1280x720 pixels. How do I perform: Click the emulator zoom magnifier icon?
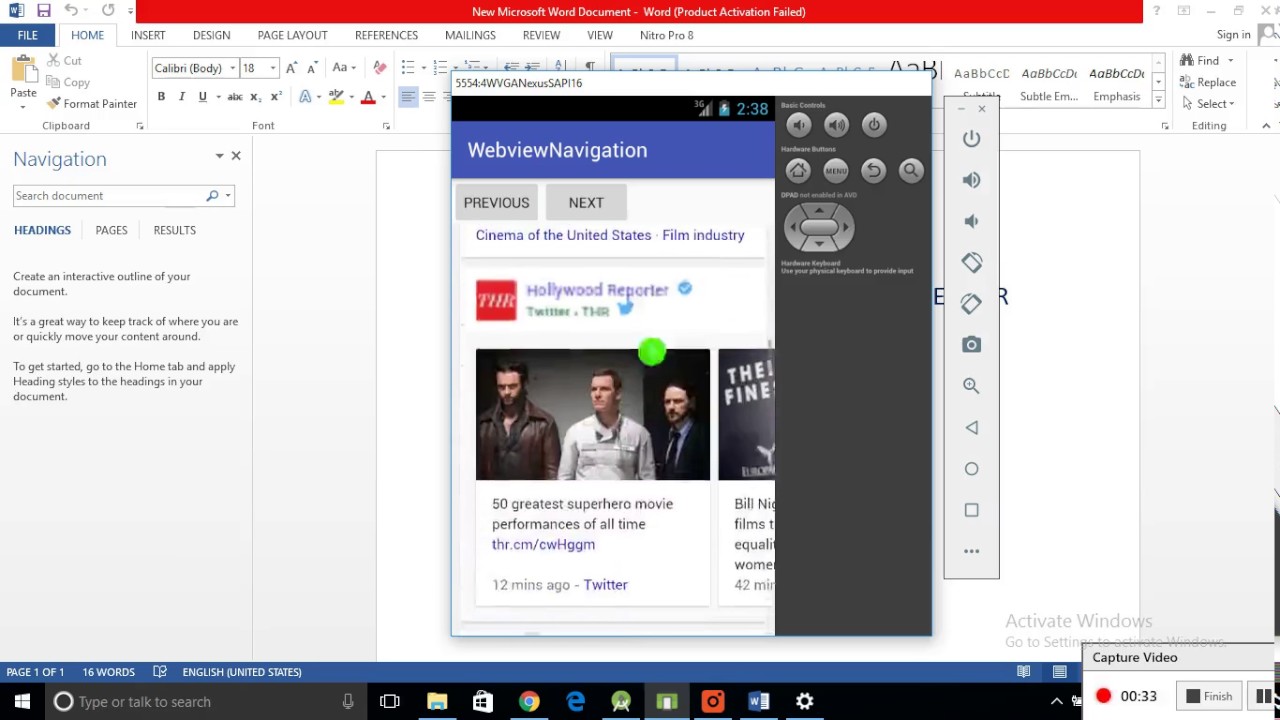pos(971,385)
